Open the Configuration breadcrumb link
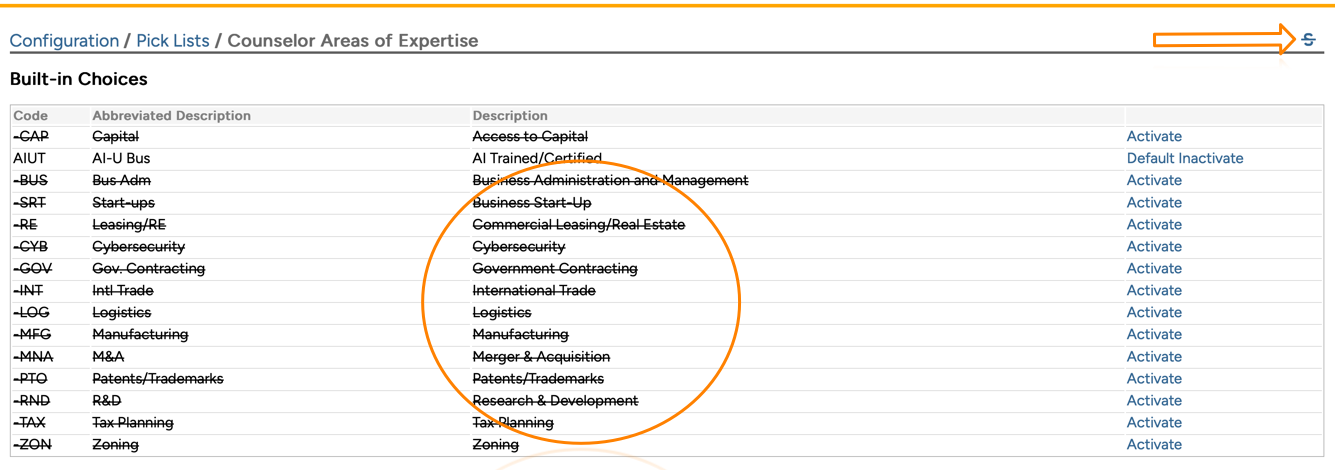Screen dimensions: 1335x470 pyautogui.click(x=64, y=41)
